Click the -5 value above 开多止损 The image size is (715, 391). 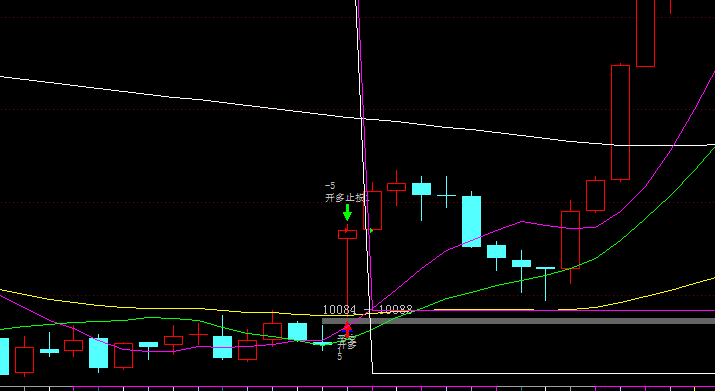330,186
